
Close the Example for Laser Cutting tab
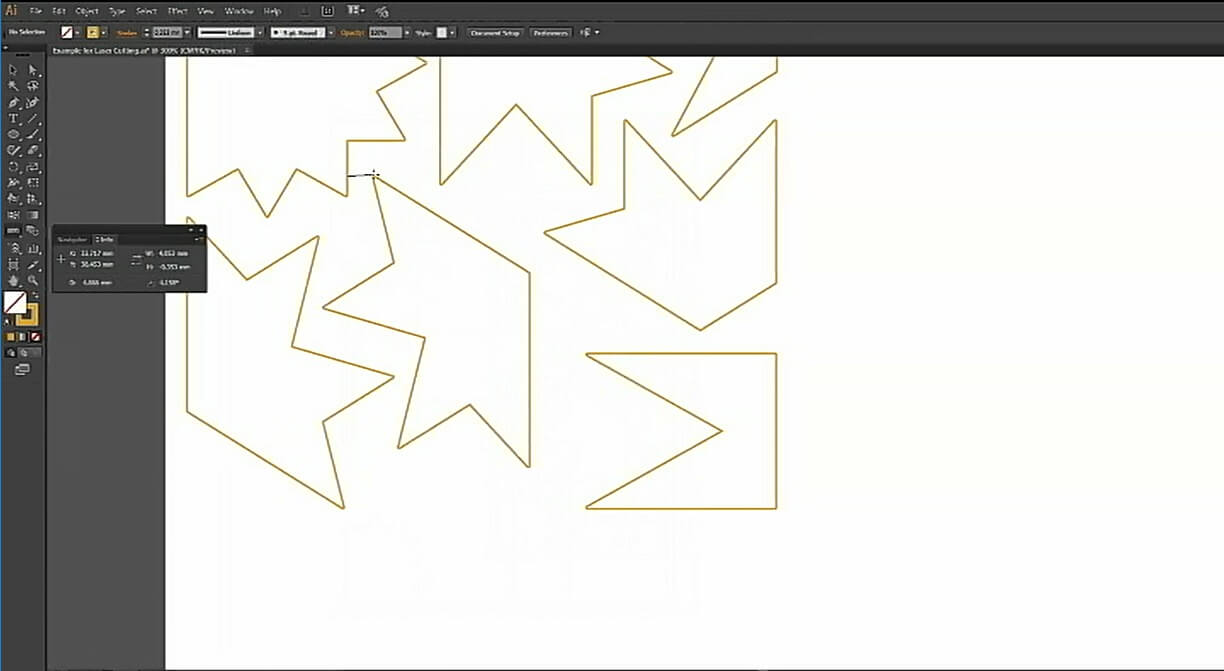pyautogui.click(x=247, y=49)
